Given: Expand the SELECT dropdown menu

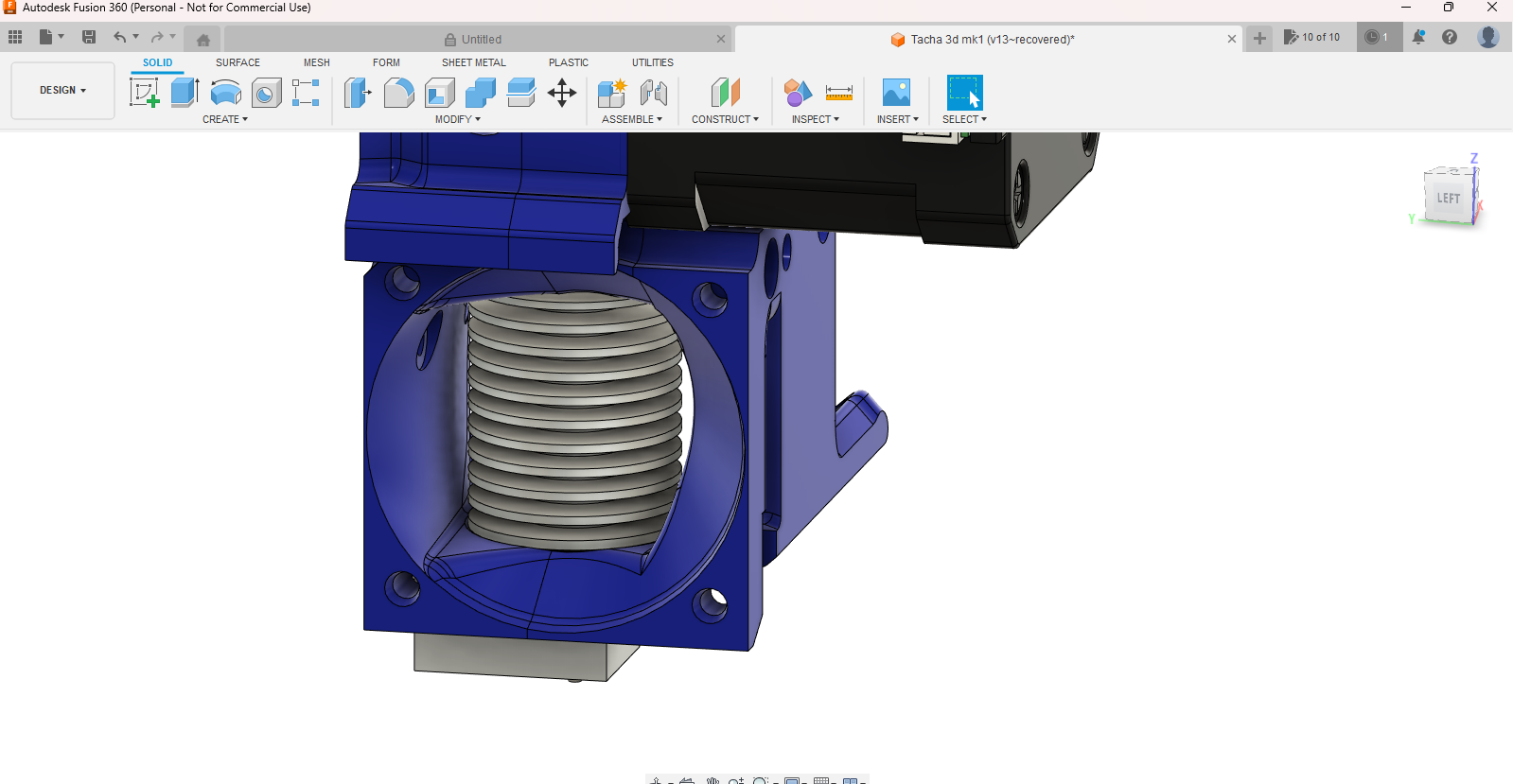Looking at the screenshot, I should coord(964,119).
